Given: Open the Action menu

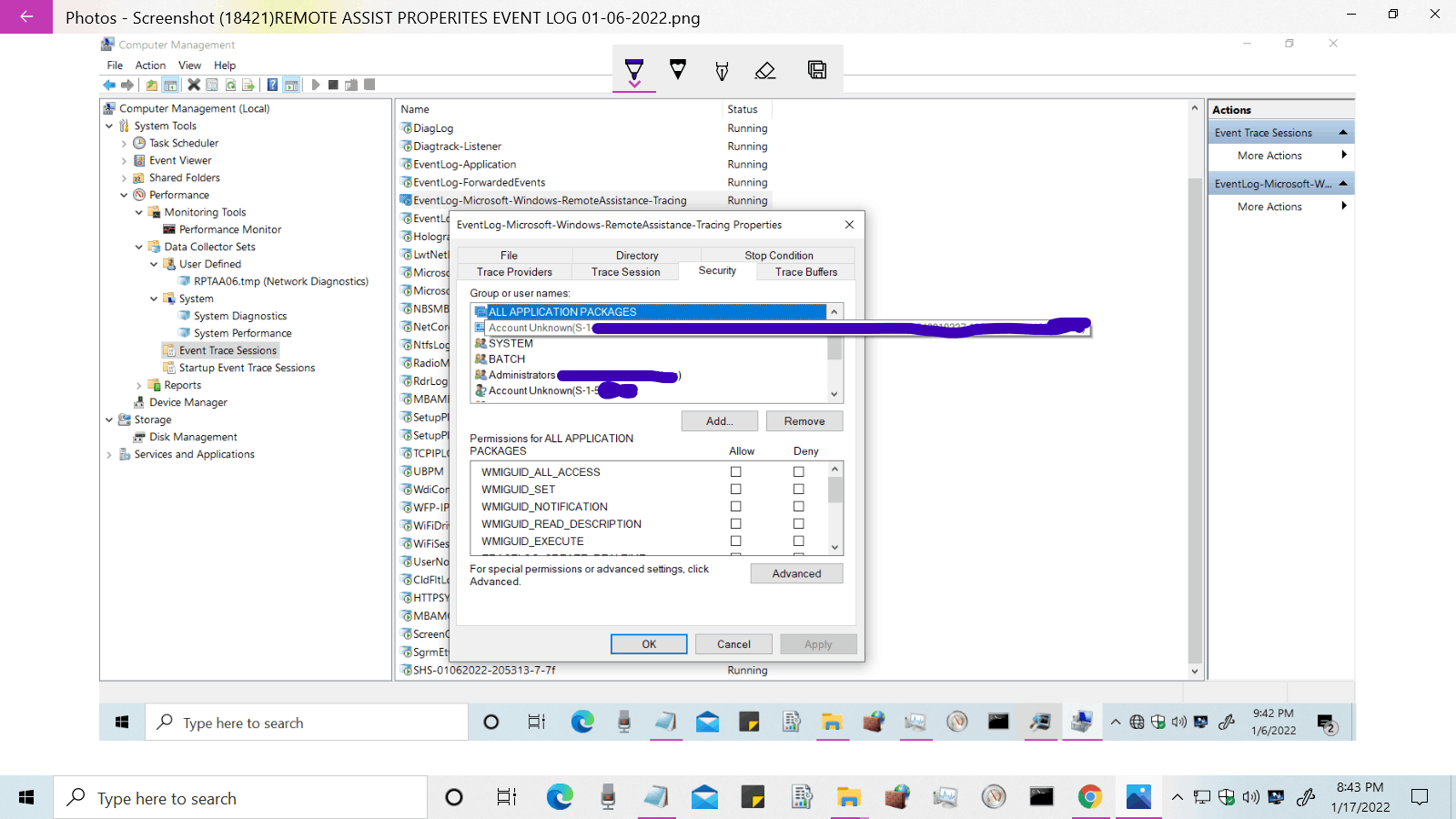Looking at the screenshot, I should (150, 66).
